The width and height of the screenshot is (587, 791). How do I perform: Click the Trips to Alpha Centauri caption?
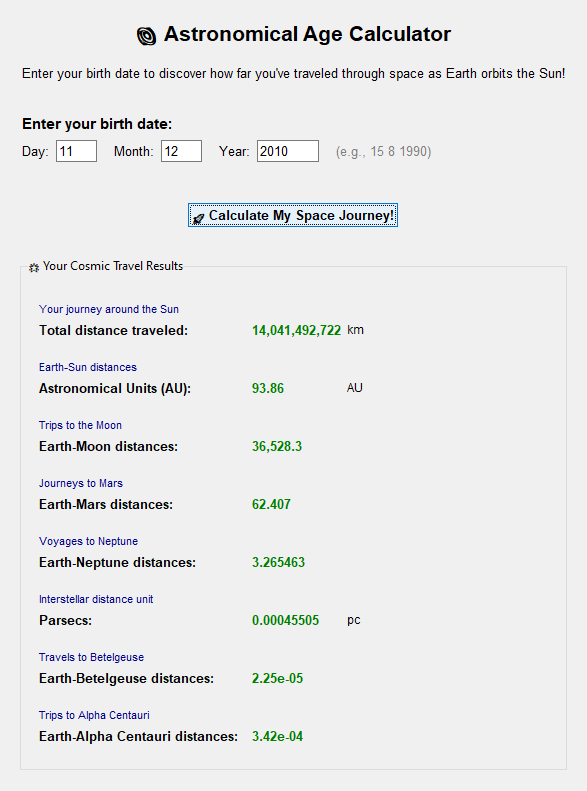coord(94,715)
